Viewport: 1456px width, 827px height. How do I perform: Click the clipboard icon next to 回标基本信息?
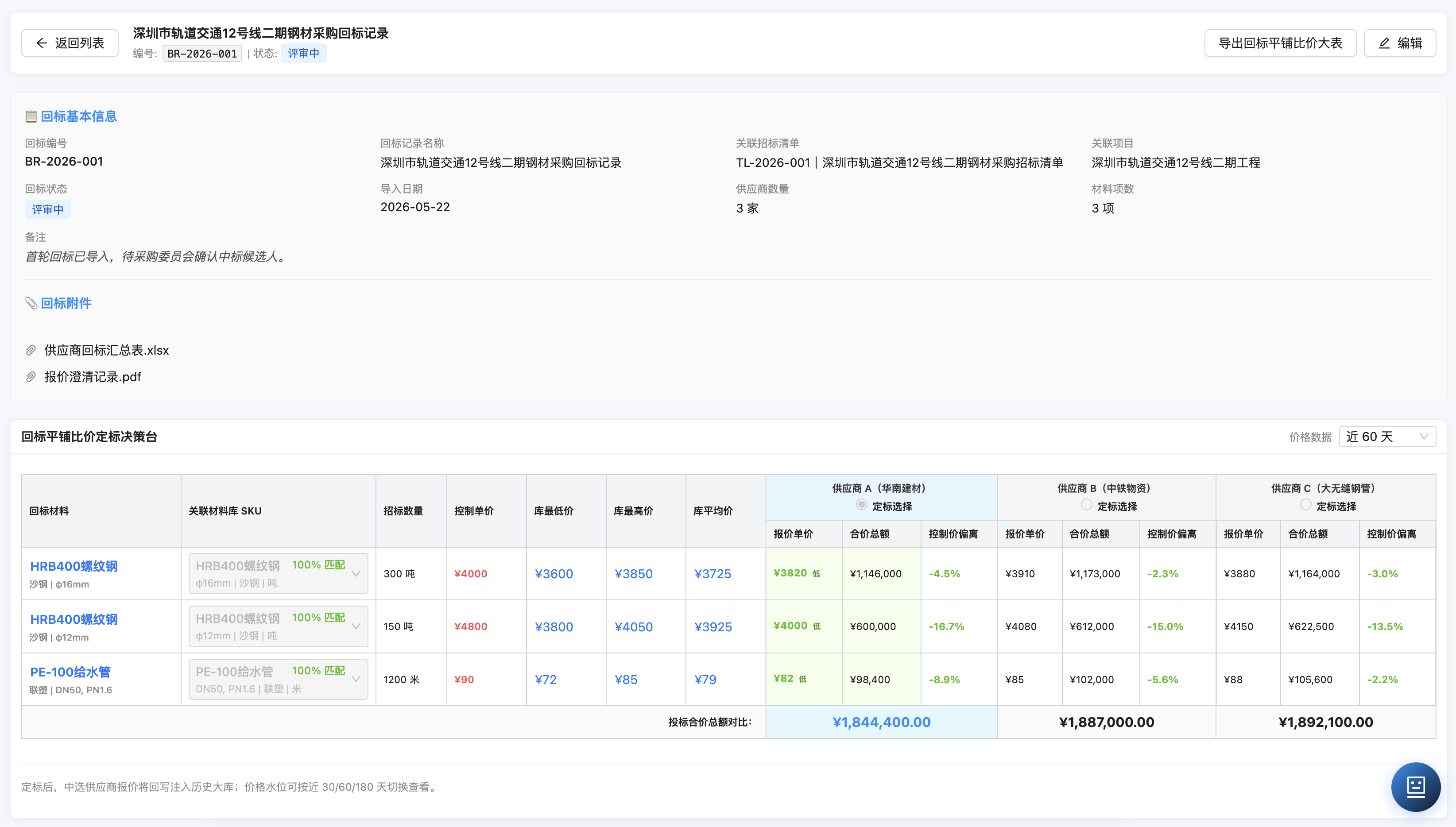[x=31, y=116]
